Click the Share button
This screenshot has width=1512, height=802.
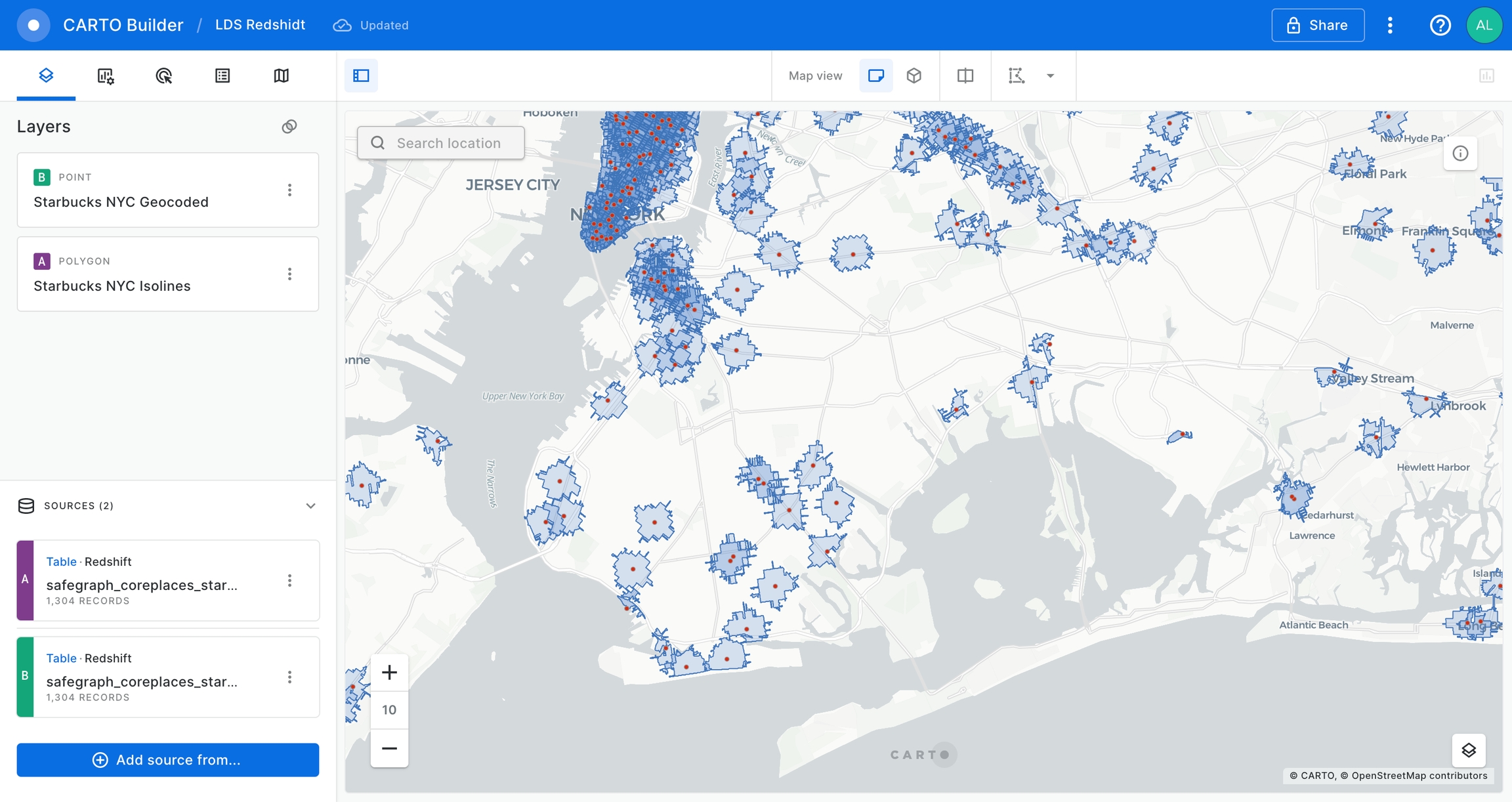(1317, 26)
